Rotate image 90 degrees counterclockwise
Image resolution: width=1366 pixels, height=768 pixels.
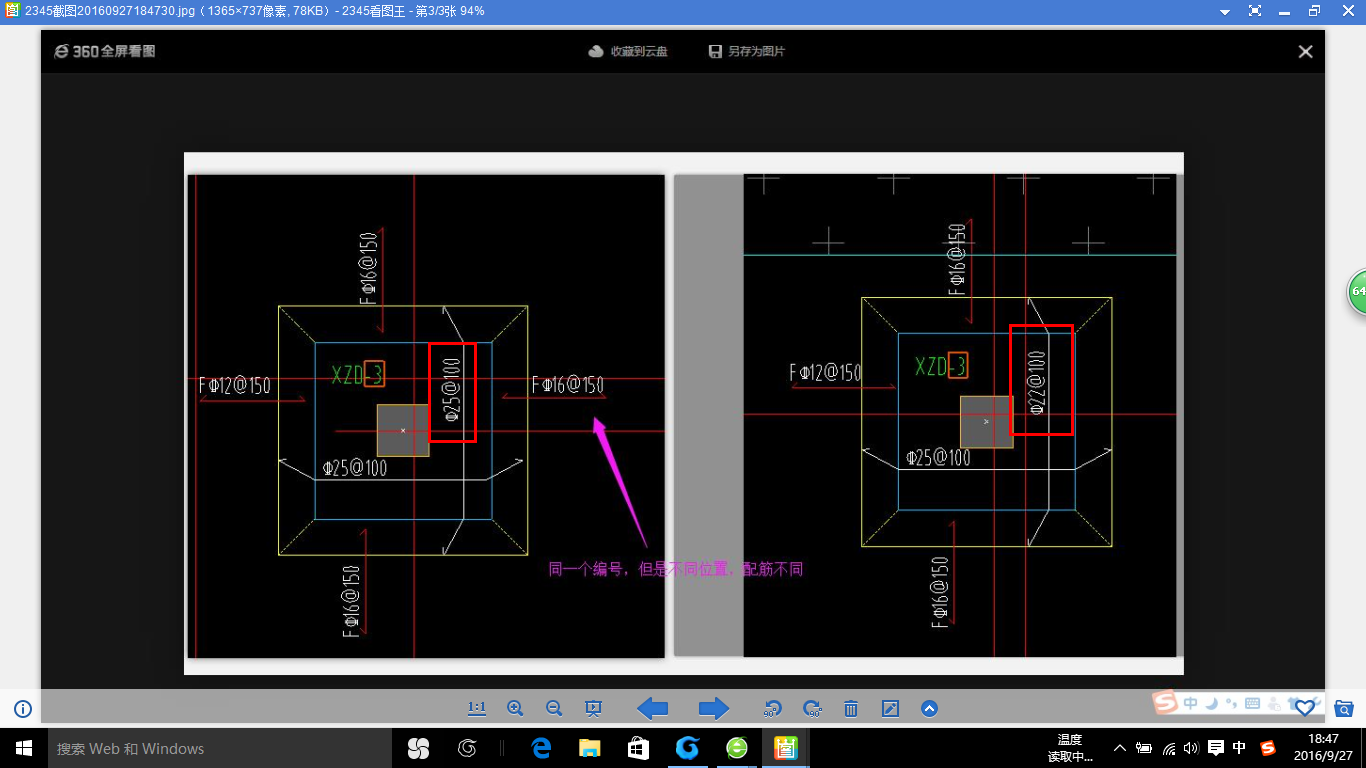coord(772,709)
